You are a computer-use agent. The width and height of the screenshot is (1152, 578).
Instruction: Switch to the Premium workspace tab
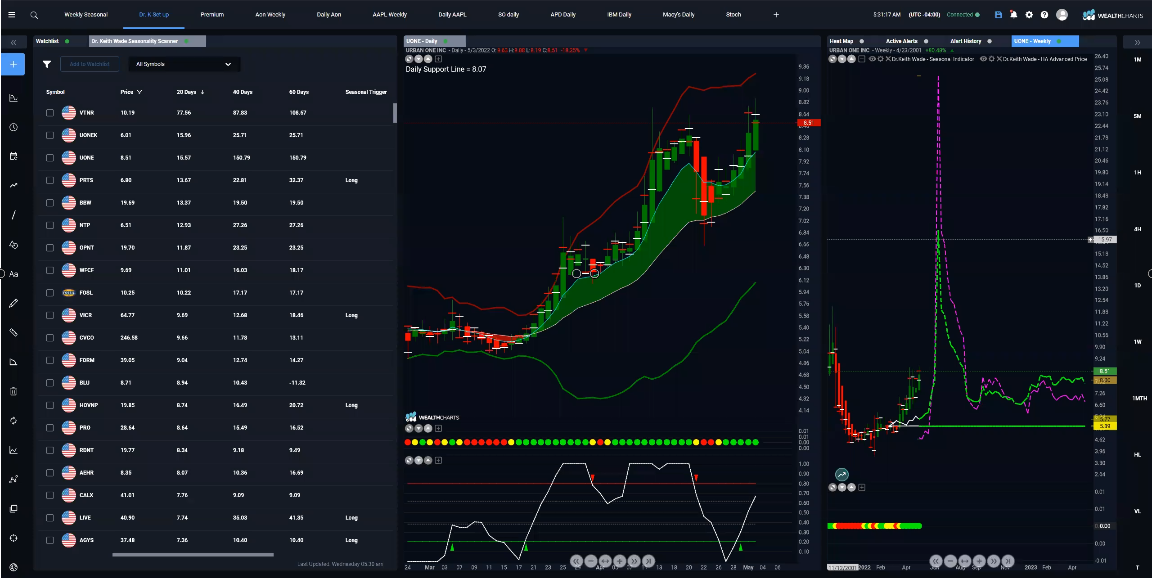pyautogui.click(x=212, y=15)
